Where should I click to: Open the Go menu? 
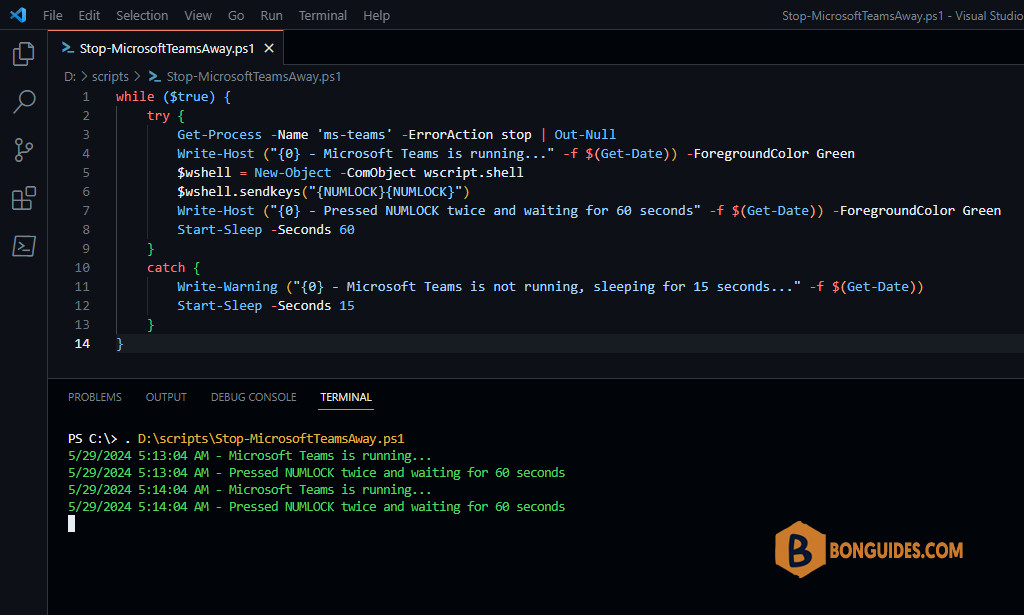tap(236, 16)
